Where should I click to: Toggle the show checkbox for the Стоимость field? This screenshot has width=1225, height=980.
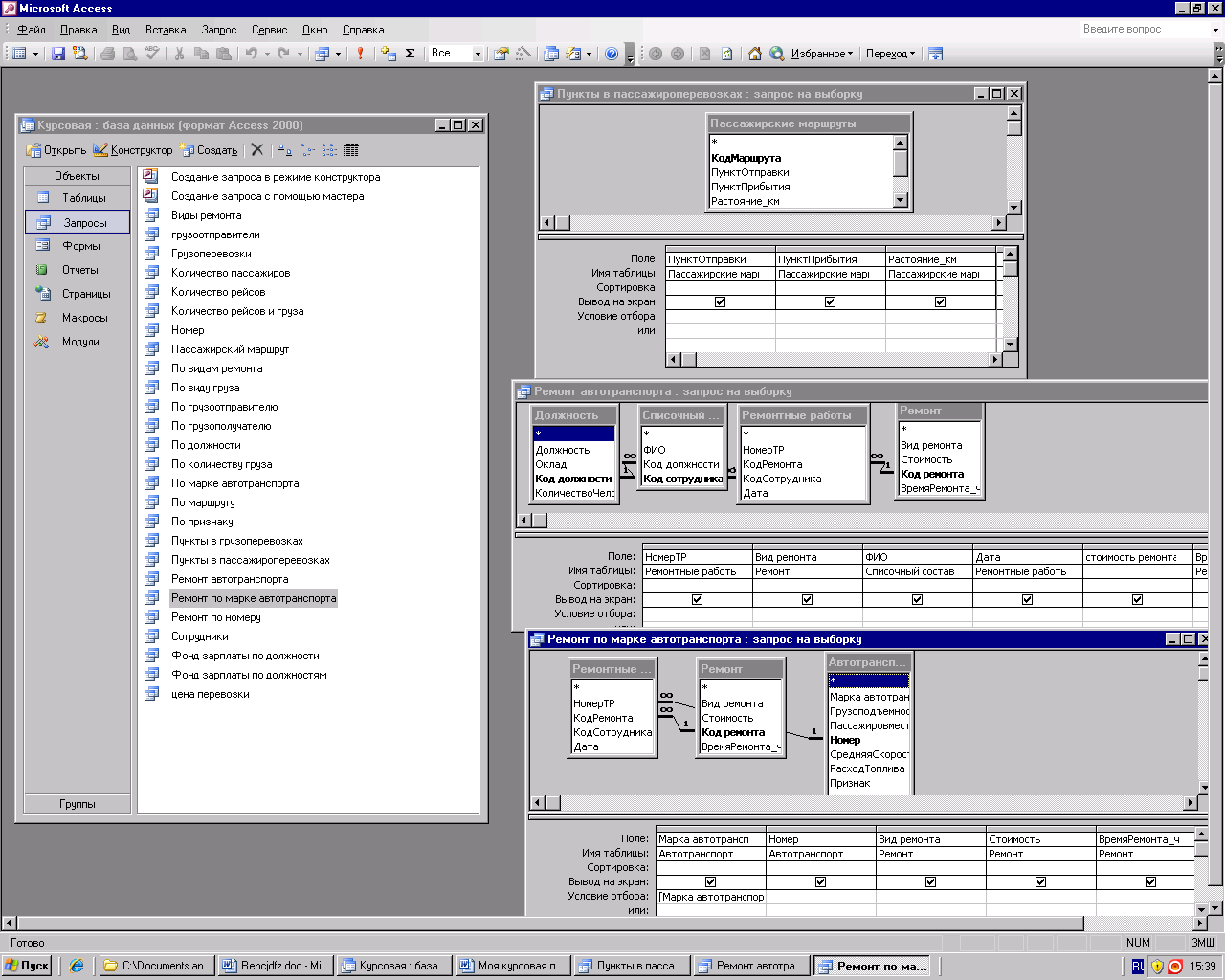pyautogui.click(x=1040, y=882)
